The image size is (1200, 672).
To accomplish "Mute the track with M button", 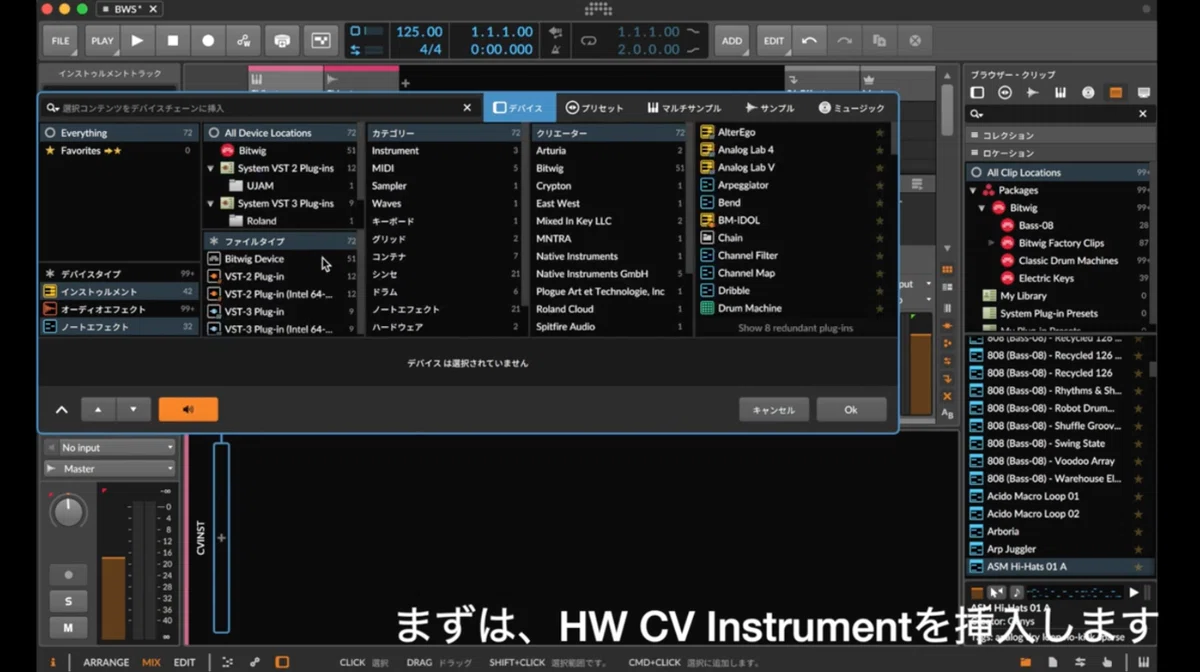I will point(68,628).
